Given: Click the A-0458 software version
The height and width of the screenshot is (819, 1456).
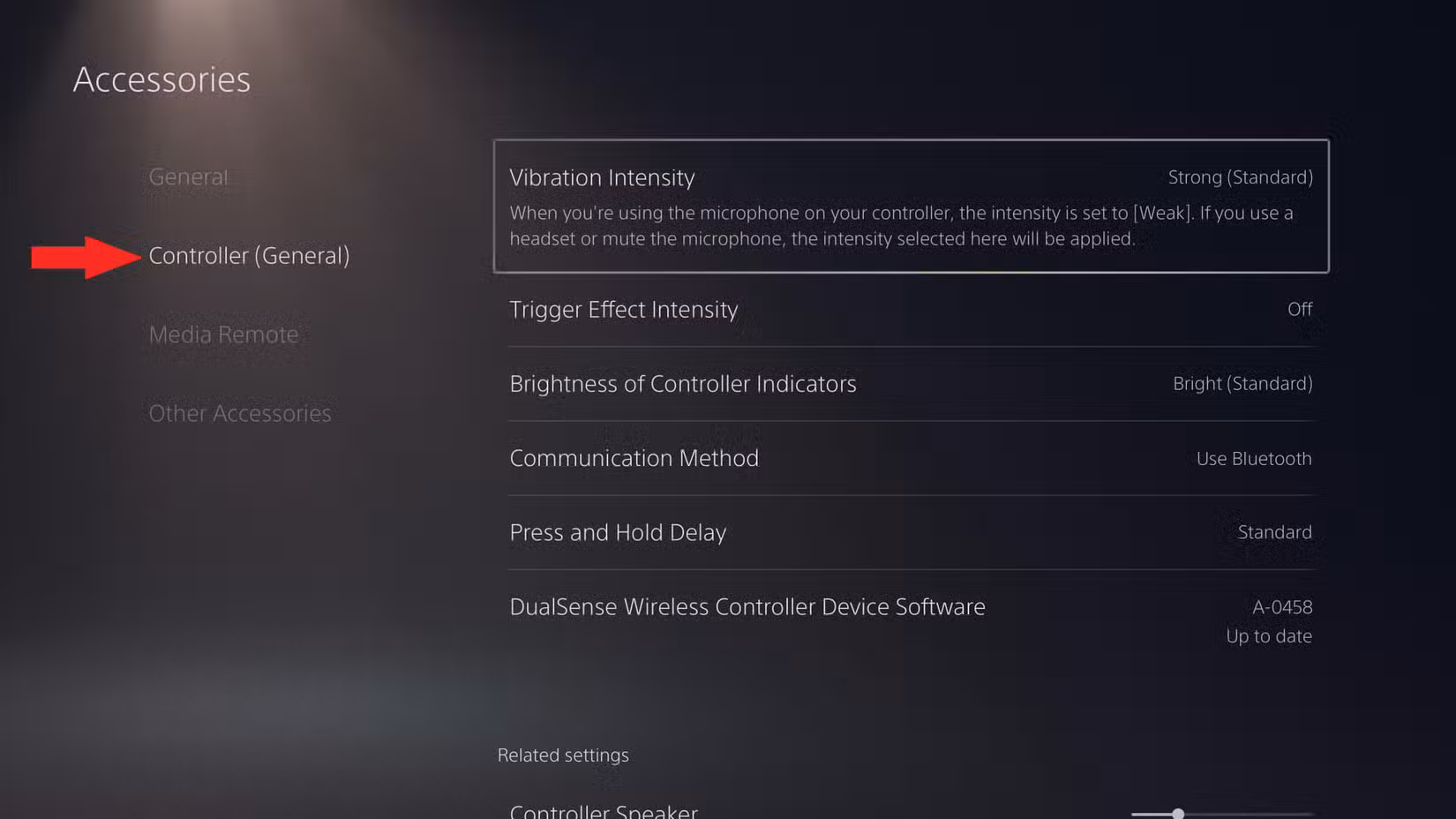Looking at the screenshot, I should coord(1282,607).
